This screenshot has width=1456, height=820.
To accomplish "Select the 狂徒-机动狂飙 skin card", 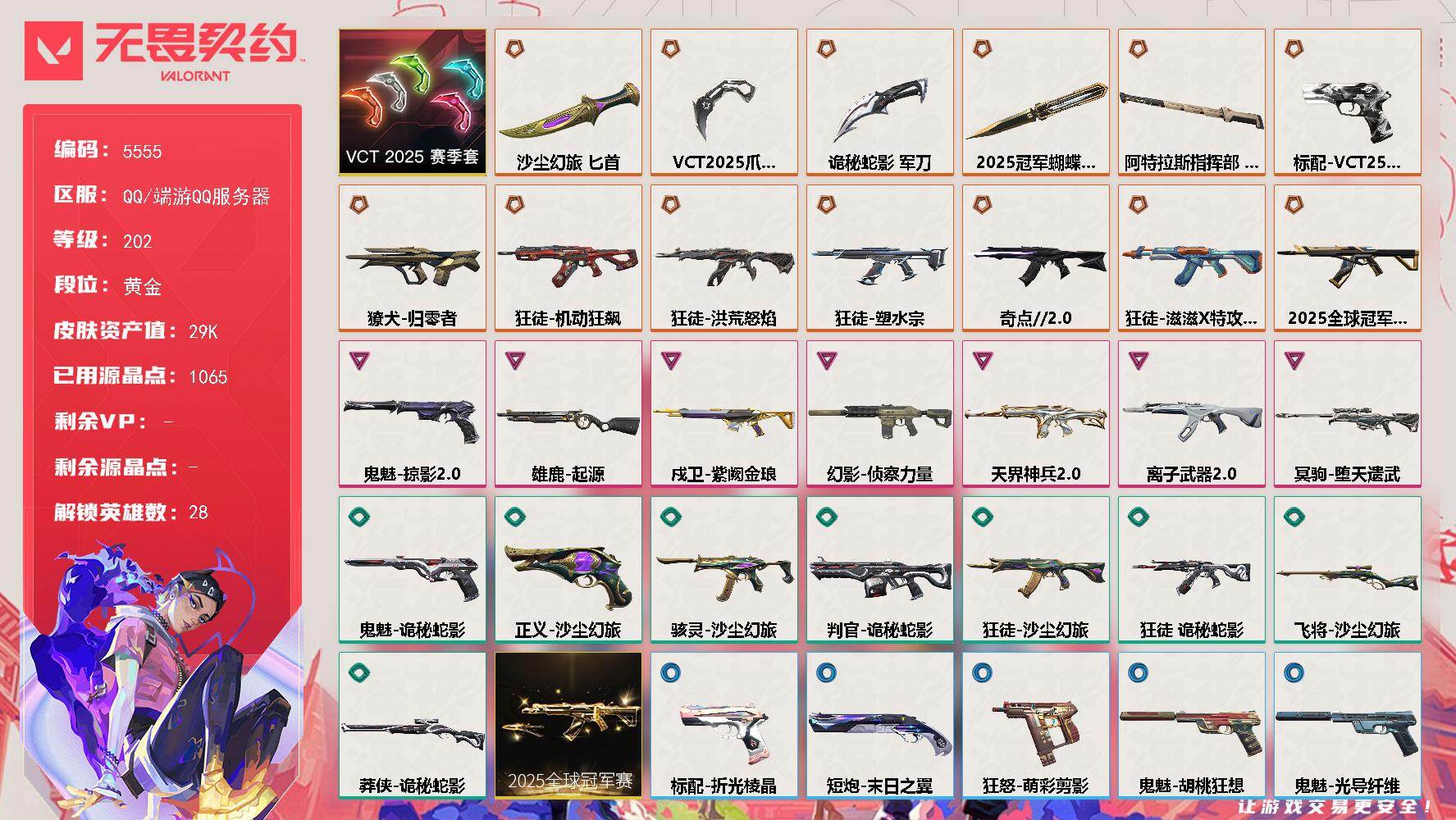I will point(568,257).
